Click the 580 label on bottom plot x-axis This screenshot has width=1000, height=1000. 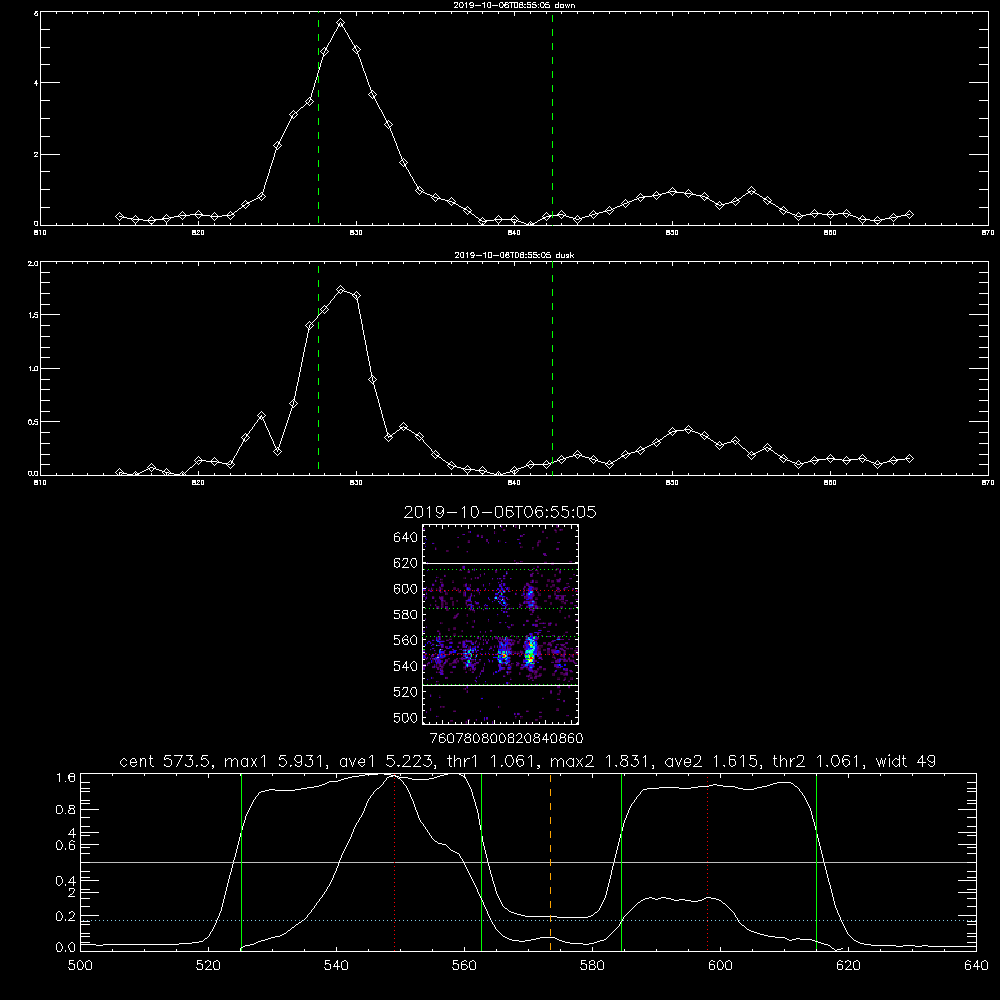[592, 966]
